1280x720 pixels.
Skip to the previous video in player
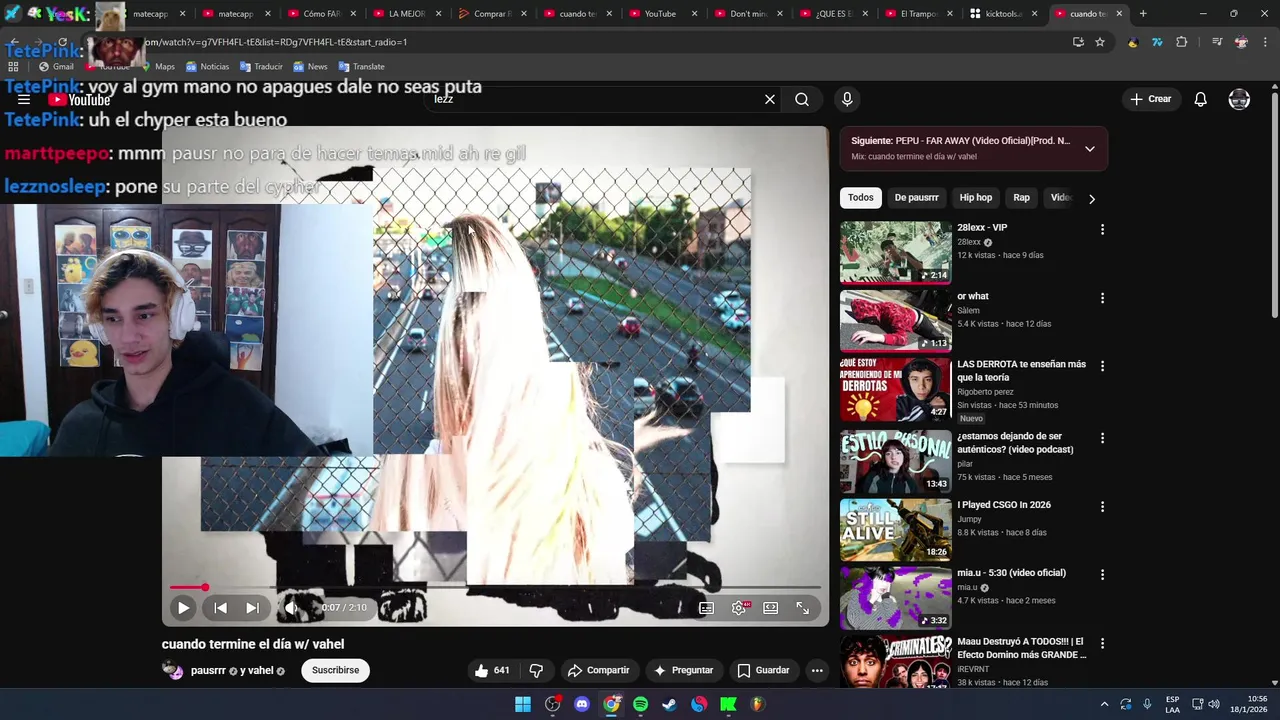click(x=220, y=607)
